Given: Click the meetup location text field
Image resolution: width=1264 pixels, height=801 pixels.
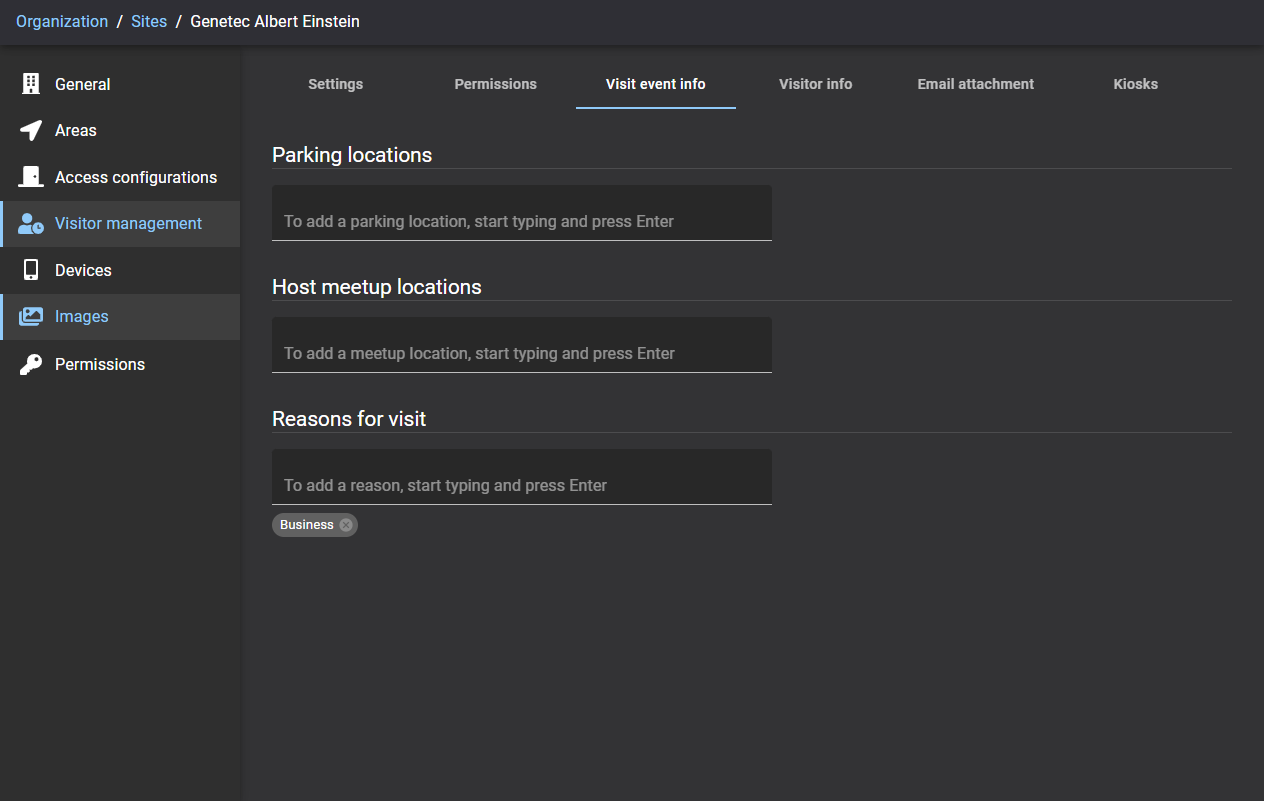Looking at the screenshot, I should [521, 344].
